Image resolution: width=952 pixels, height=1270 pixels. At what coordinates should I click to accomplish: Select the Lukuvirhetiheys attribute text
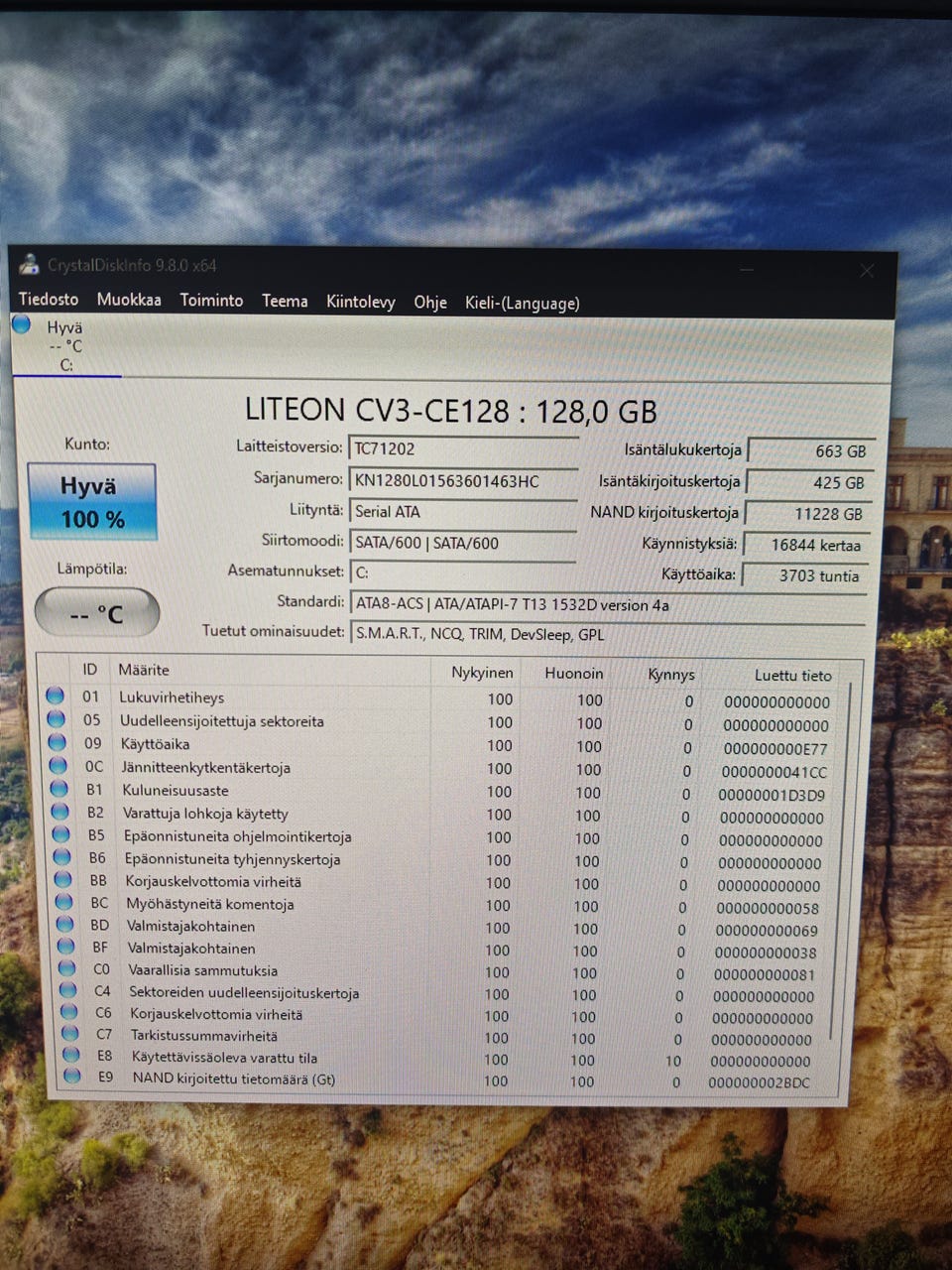pos(172,698)
